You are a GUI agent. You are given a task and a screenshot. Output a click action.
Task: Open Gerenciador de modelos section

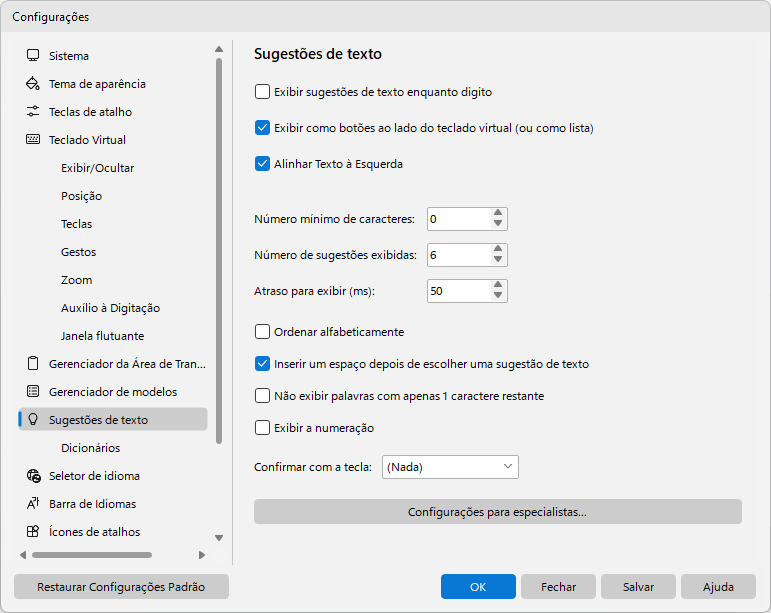point(113,392)
